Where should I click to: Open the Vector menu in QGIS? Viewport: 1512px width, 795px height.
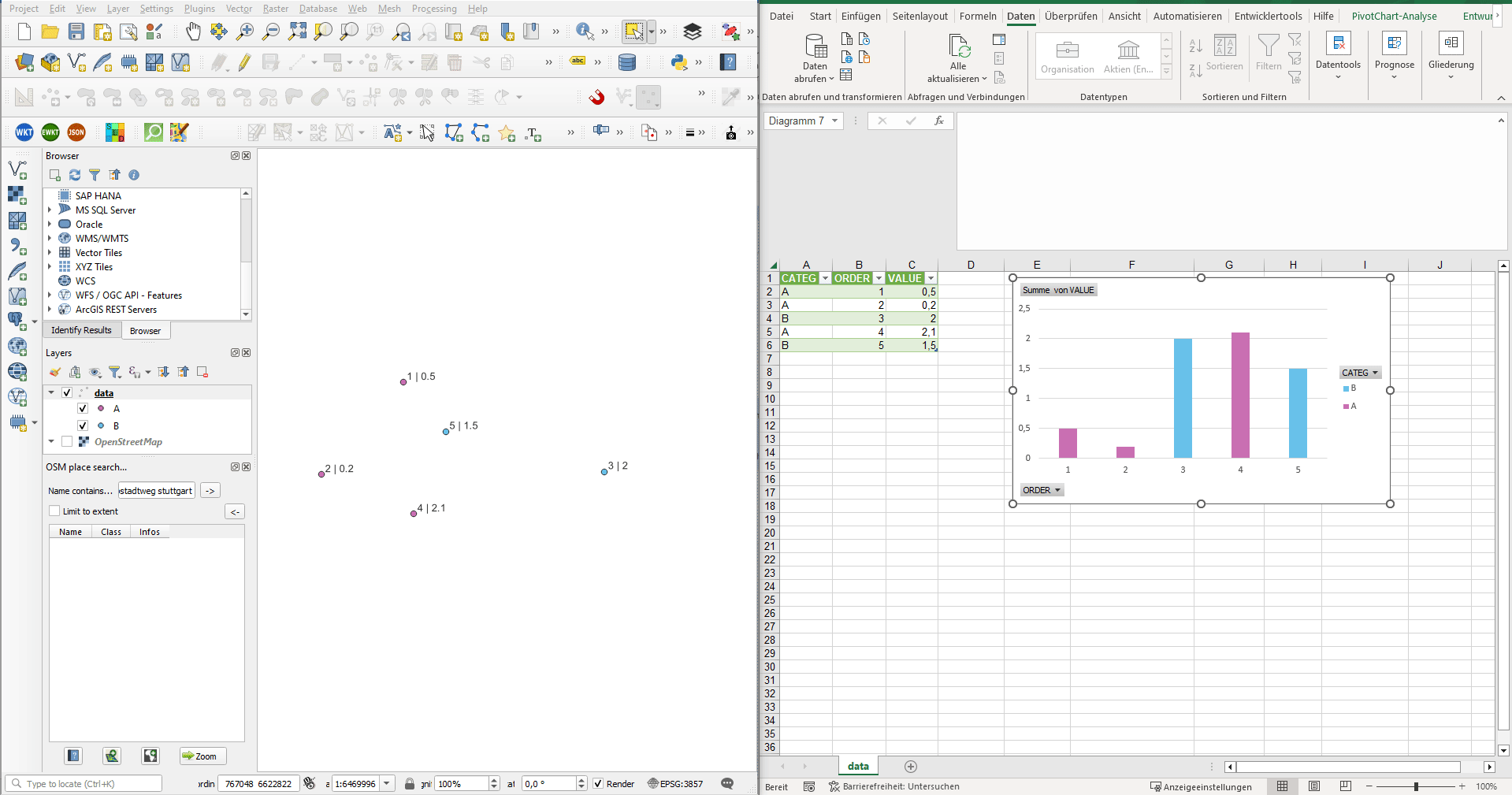pos(239,9)
